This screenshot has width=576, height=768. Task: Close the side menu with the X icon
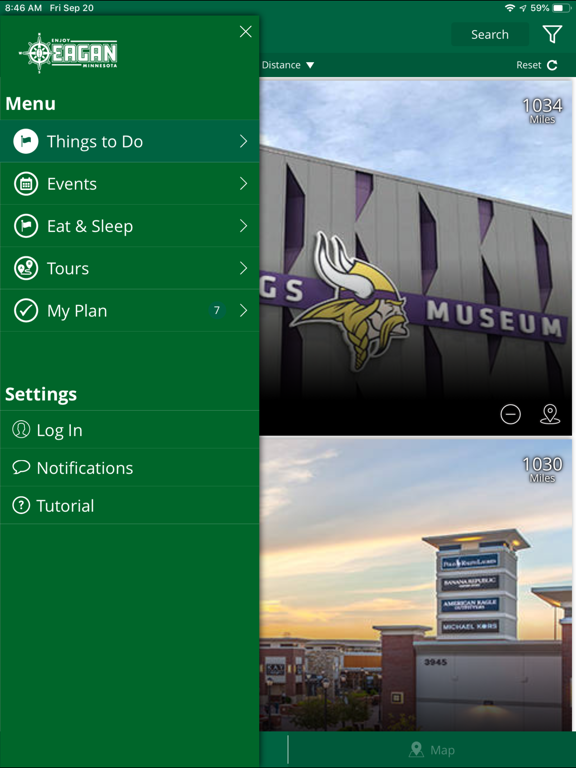point(245,32)
